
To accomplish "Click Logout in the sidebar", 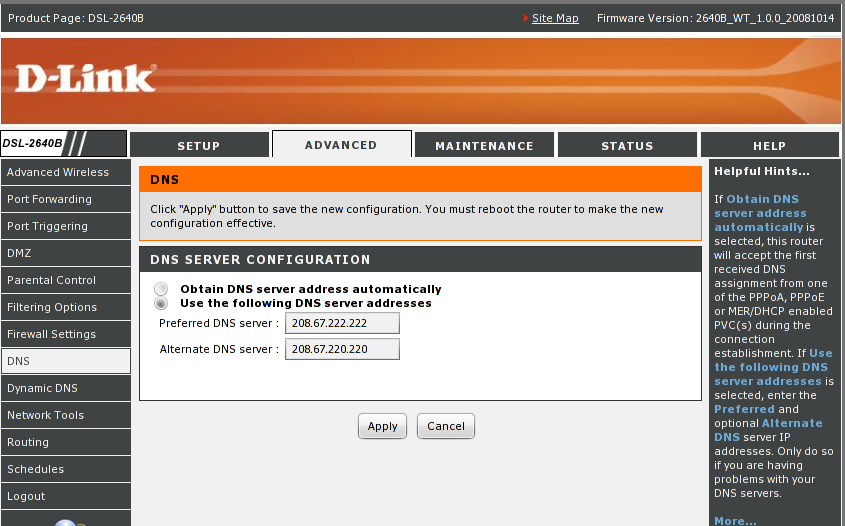I will coord(66,496).
